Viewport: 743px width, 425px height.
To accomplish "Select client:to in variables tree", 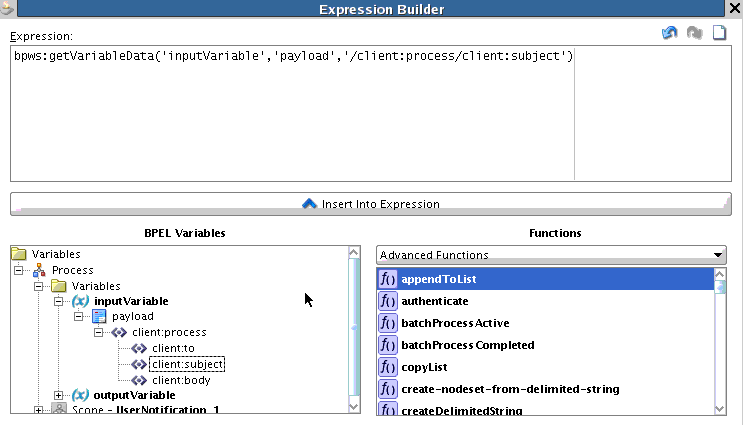I will (x=173, y=348).
